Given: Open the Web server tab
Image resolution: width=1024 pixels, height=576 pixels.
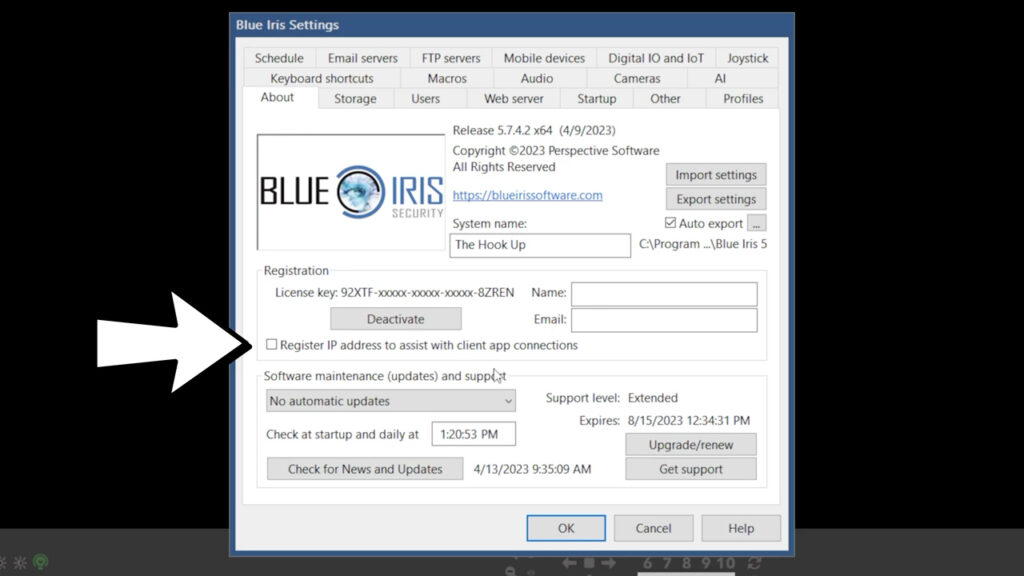Looking at the screenshot, I should pos(513,98).
